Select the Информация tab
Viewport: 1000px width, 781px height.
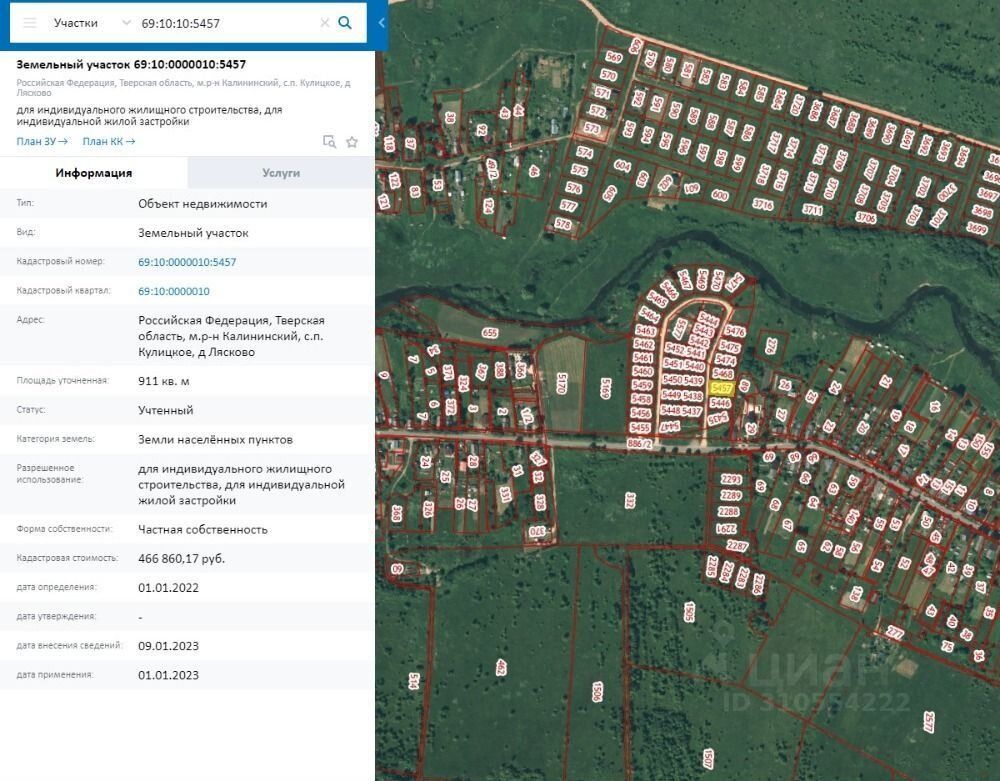(x=94, y=173)
